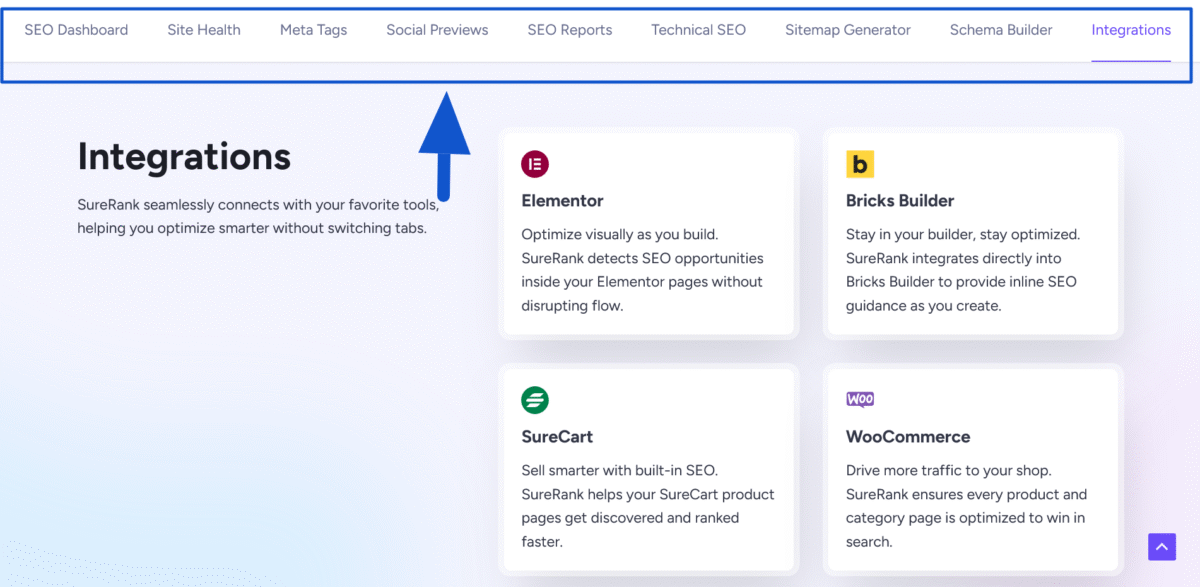This screenshot has height=587, width=1200.
Task: Navigate to the Schema Builder section
Action: pos(1001,30)
